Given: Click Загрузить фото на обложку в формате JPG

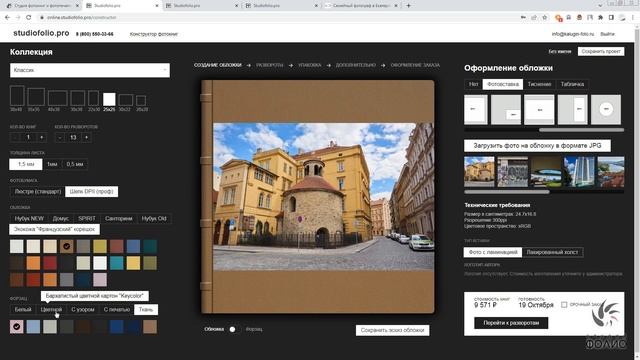Looking at the screenshot, I should (x=537, y=146).
